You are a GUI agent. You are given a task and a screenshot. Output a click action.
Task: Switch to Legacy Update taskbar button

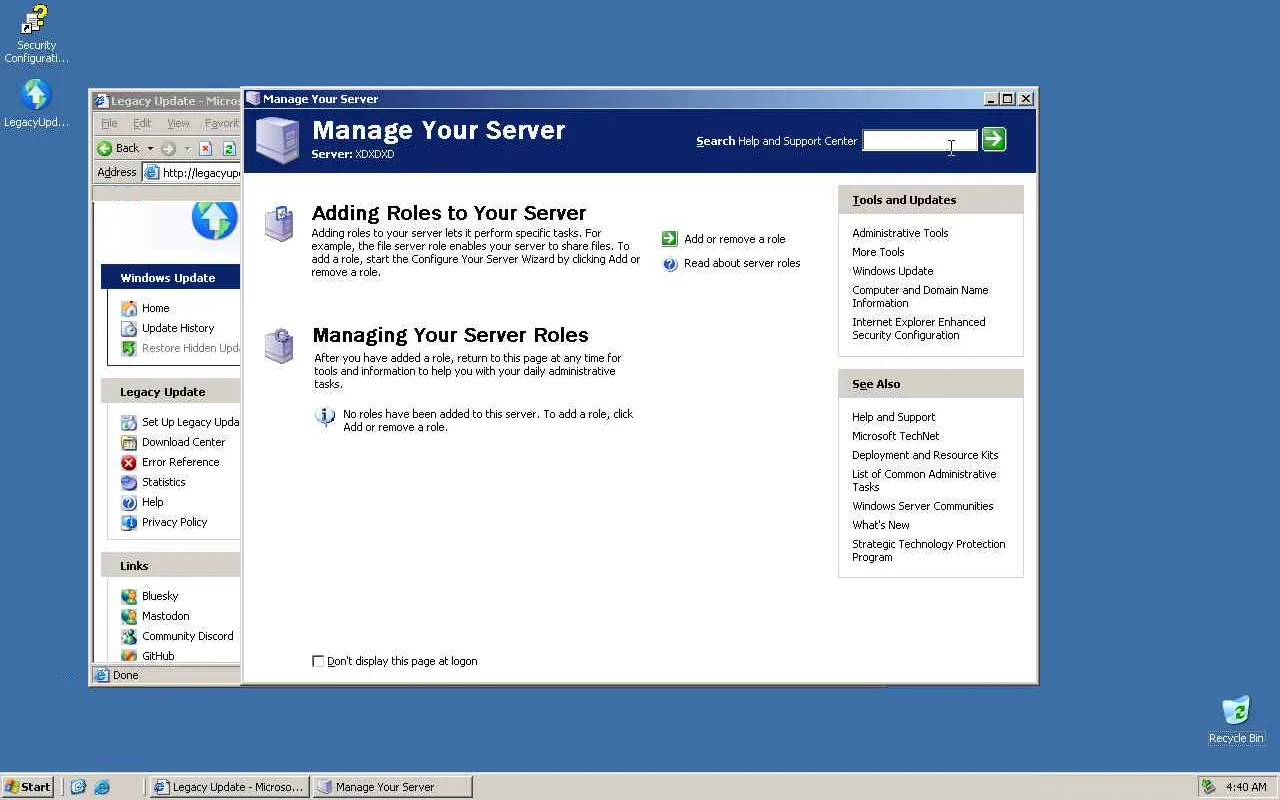click(x=229, y=787)
